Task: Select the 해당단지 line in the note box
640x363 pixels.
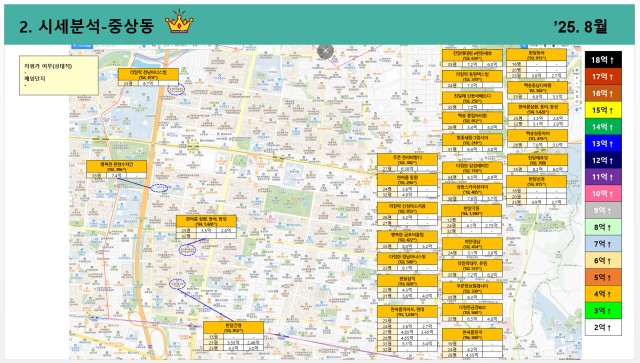Action: click(35, 78)
